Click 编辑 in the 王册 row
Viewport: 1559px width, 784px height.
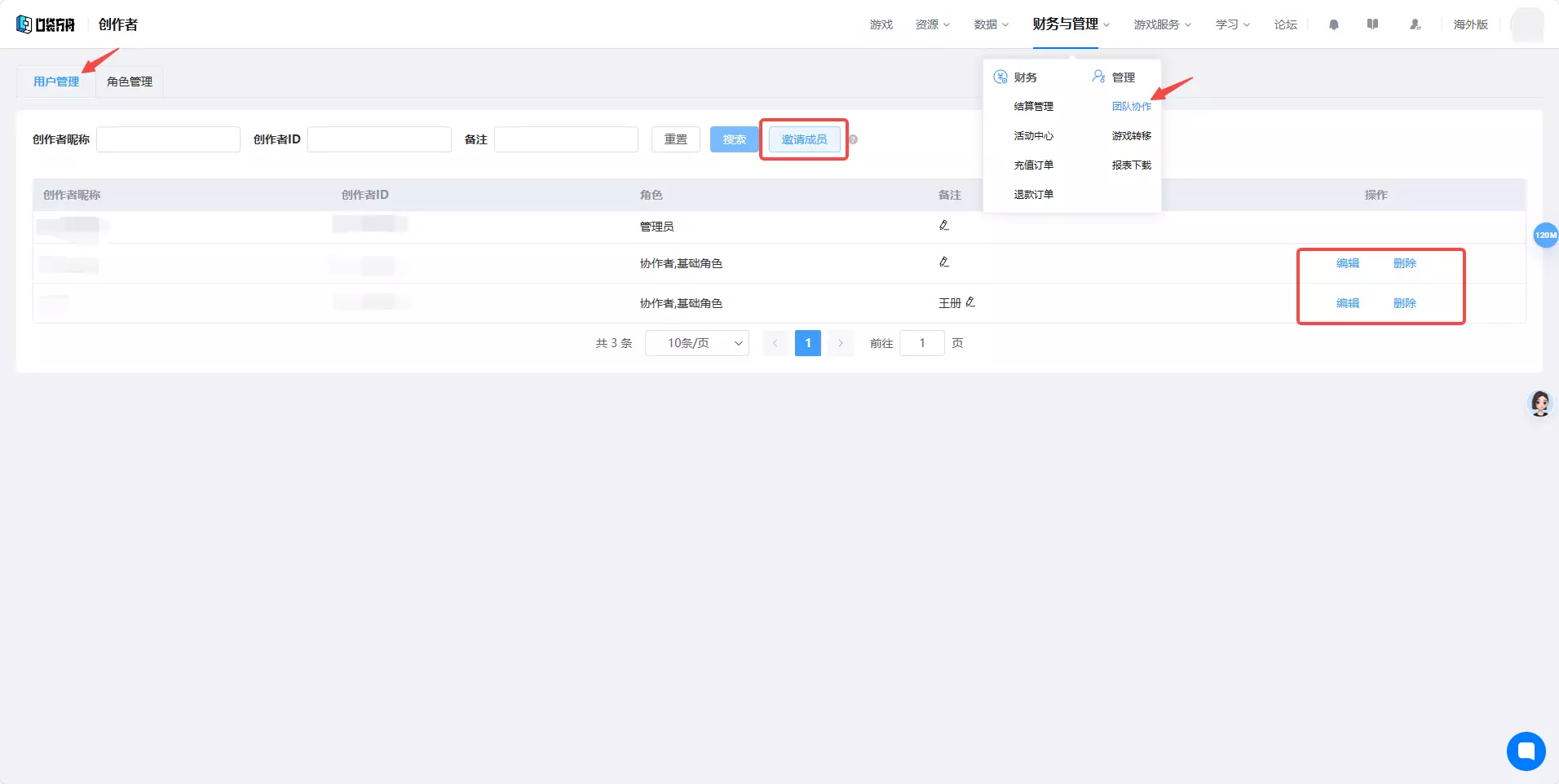coord(1348,303)
